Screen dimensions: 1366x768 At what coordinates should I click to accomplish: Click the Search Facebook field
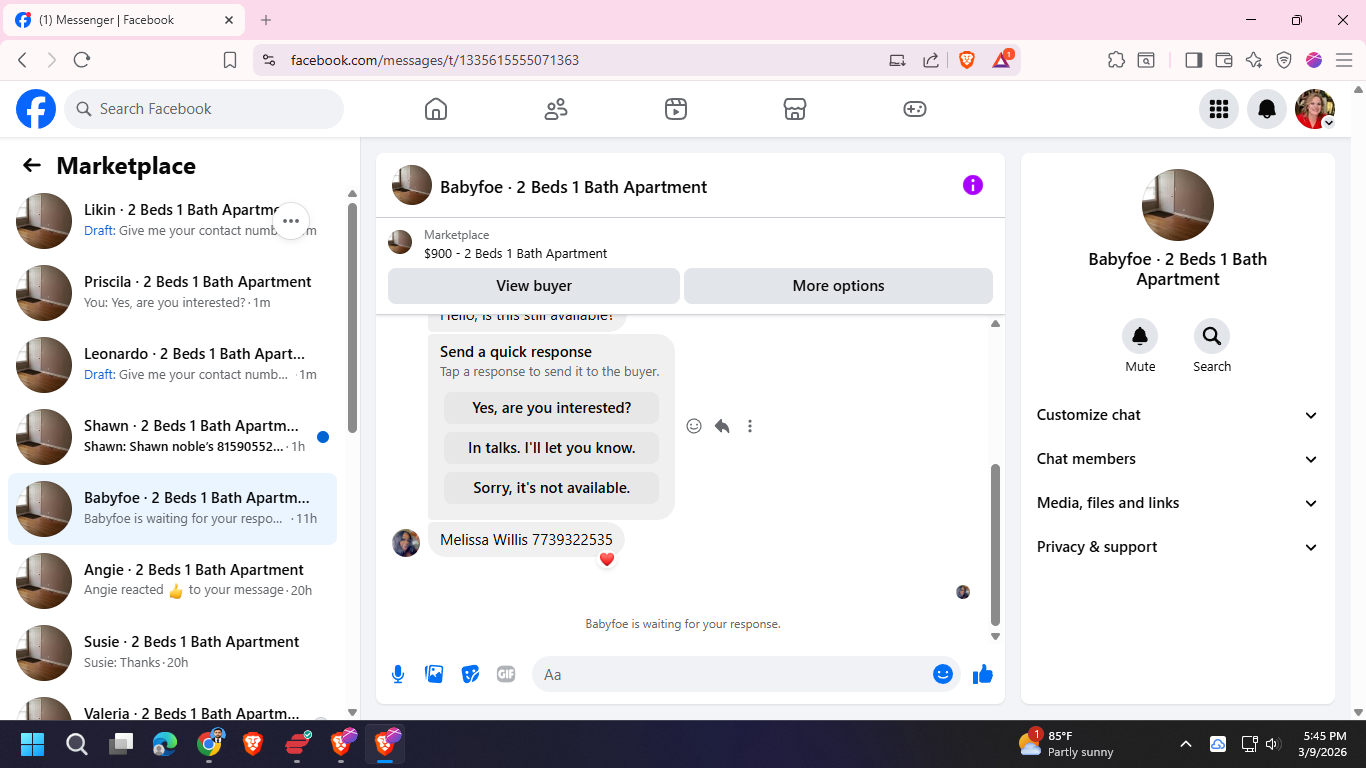pos(204,109)
